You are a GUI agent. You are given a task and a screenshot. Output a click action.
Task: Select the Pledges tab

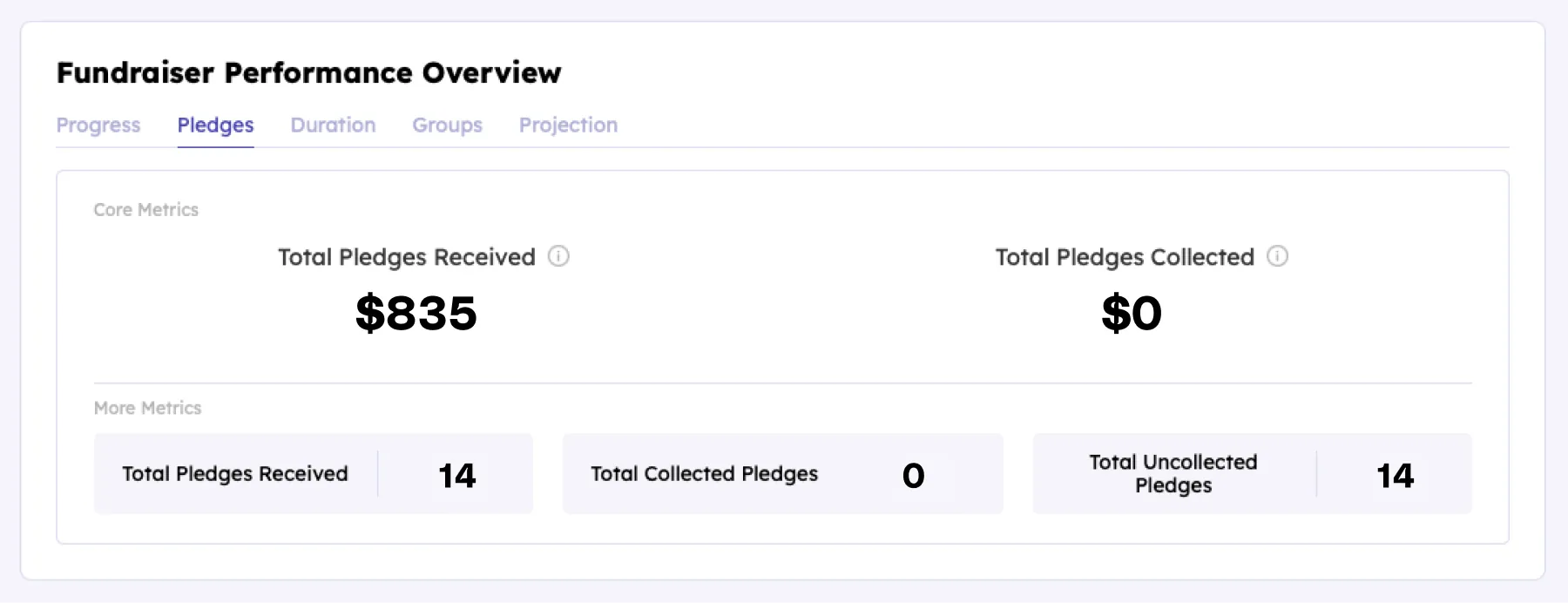click(x=215, y=125)
